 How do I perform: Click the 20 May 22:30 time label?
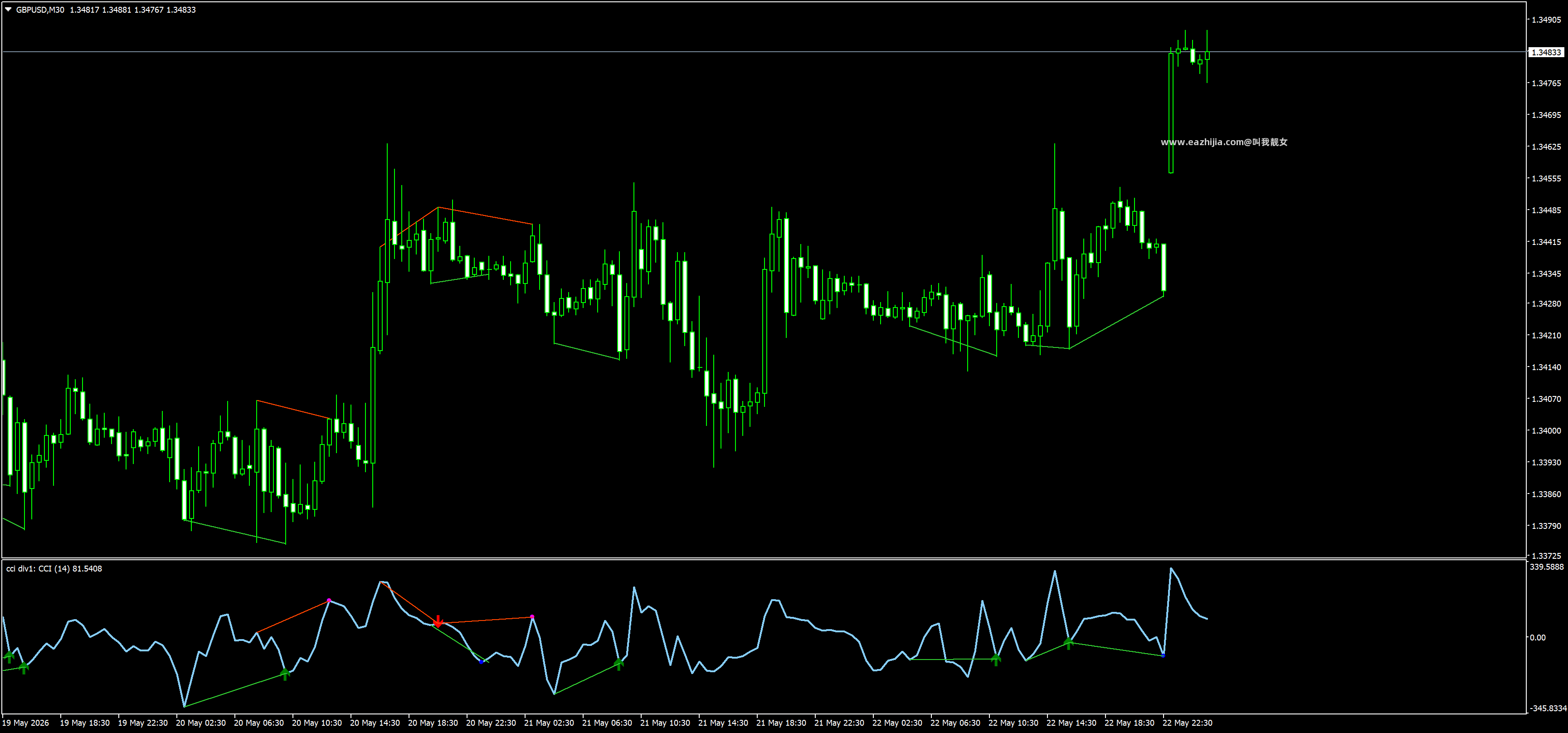(x=491, y=723)
